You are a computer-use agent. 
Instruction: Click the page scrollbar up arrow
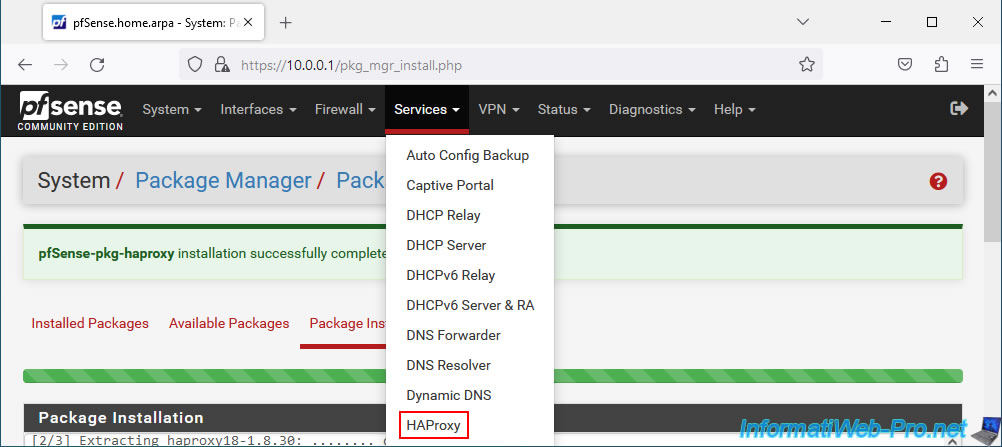[x=992, y=93]
